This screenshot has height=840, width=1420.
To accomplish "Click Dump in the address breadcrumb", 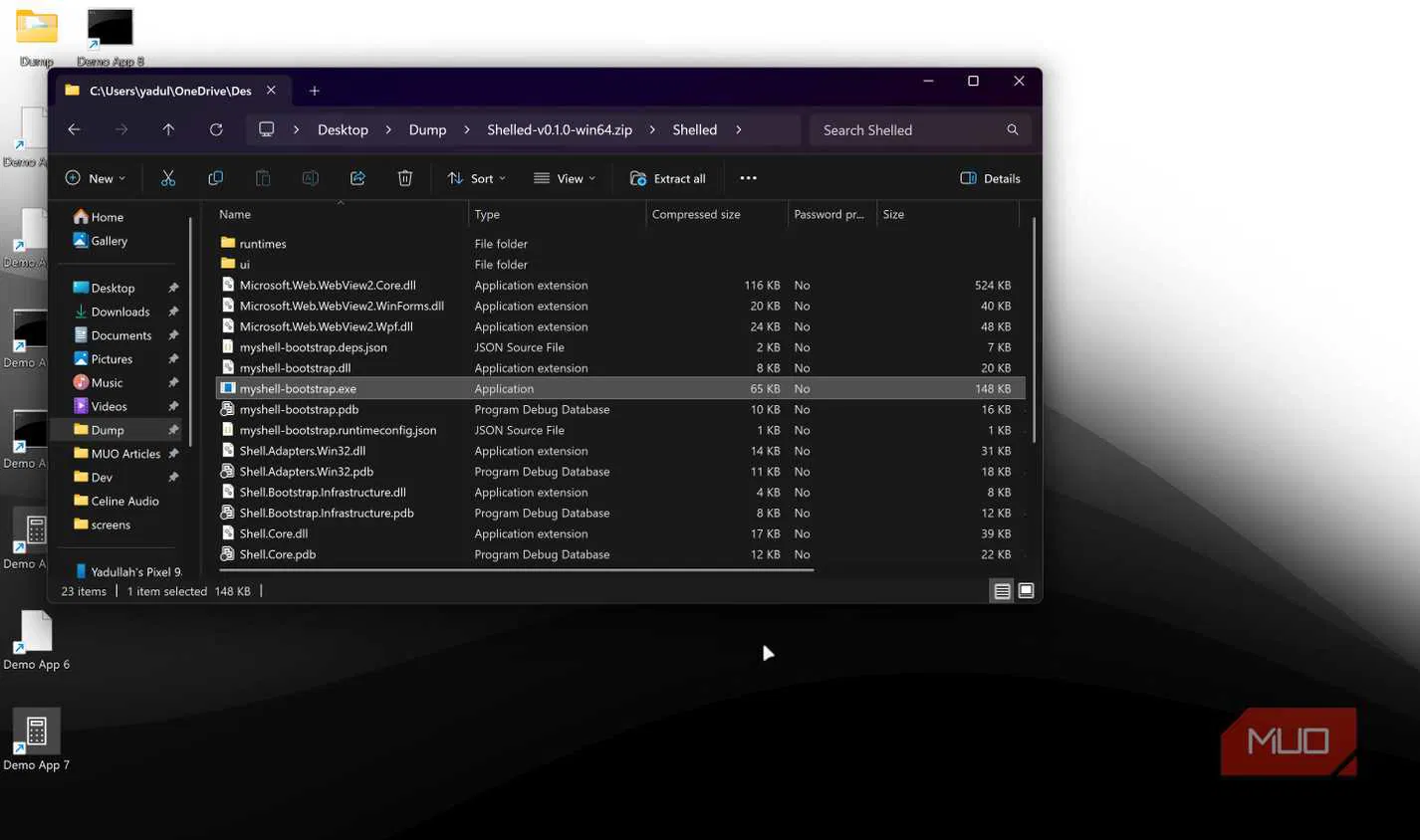I will click(427, 129).
